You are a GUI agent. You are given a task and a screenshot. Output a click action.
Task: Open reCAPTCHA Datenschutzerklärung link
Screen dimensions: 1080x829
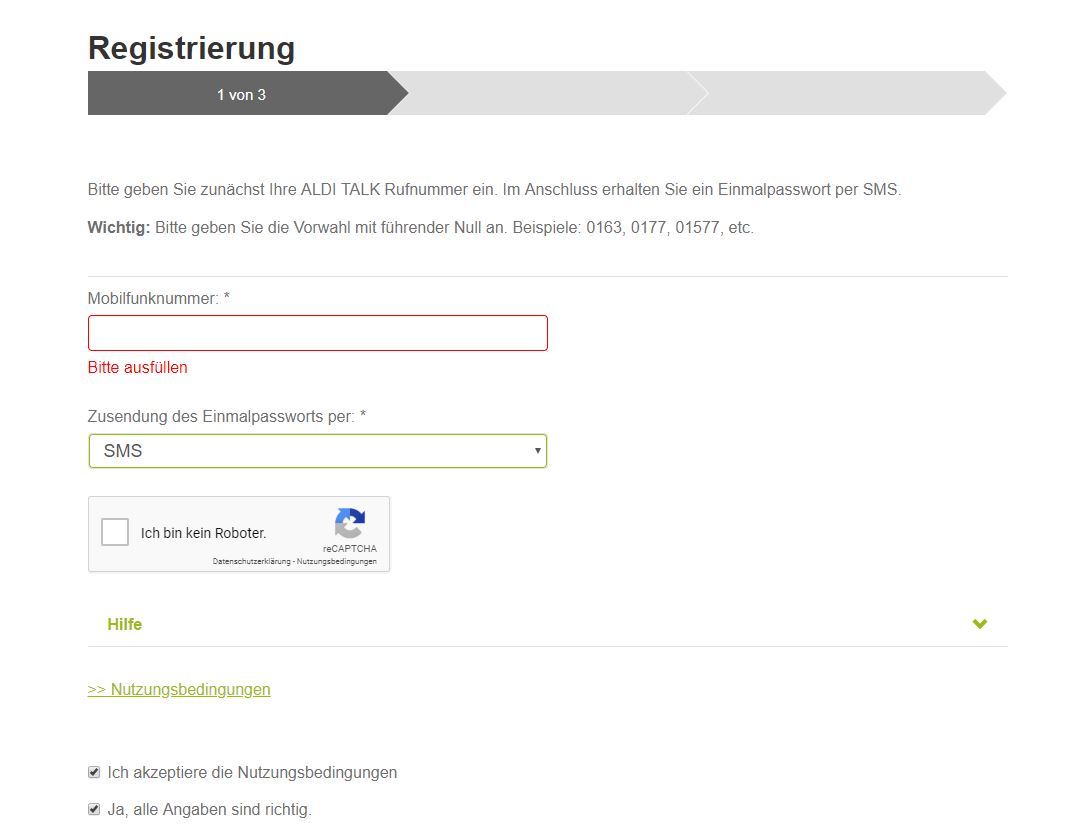[251, 562]
